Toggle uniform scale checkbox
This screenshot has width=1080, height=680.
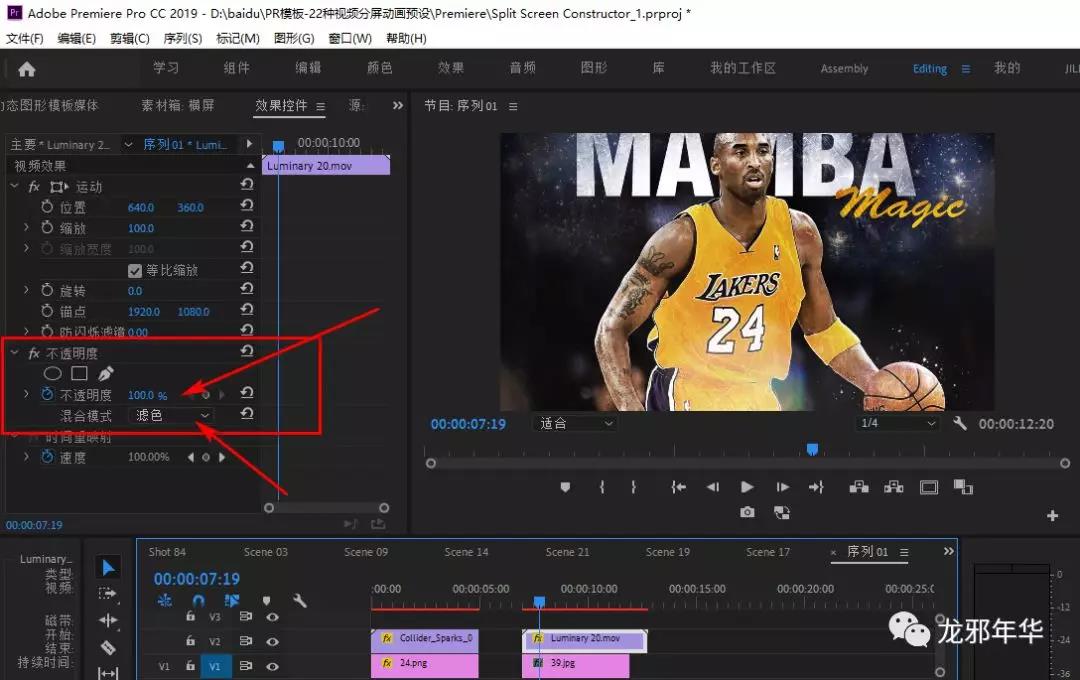(x=135, y=271)
